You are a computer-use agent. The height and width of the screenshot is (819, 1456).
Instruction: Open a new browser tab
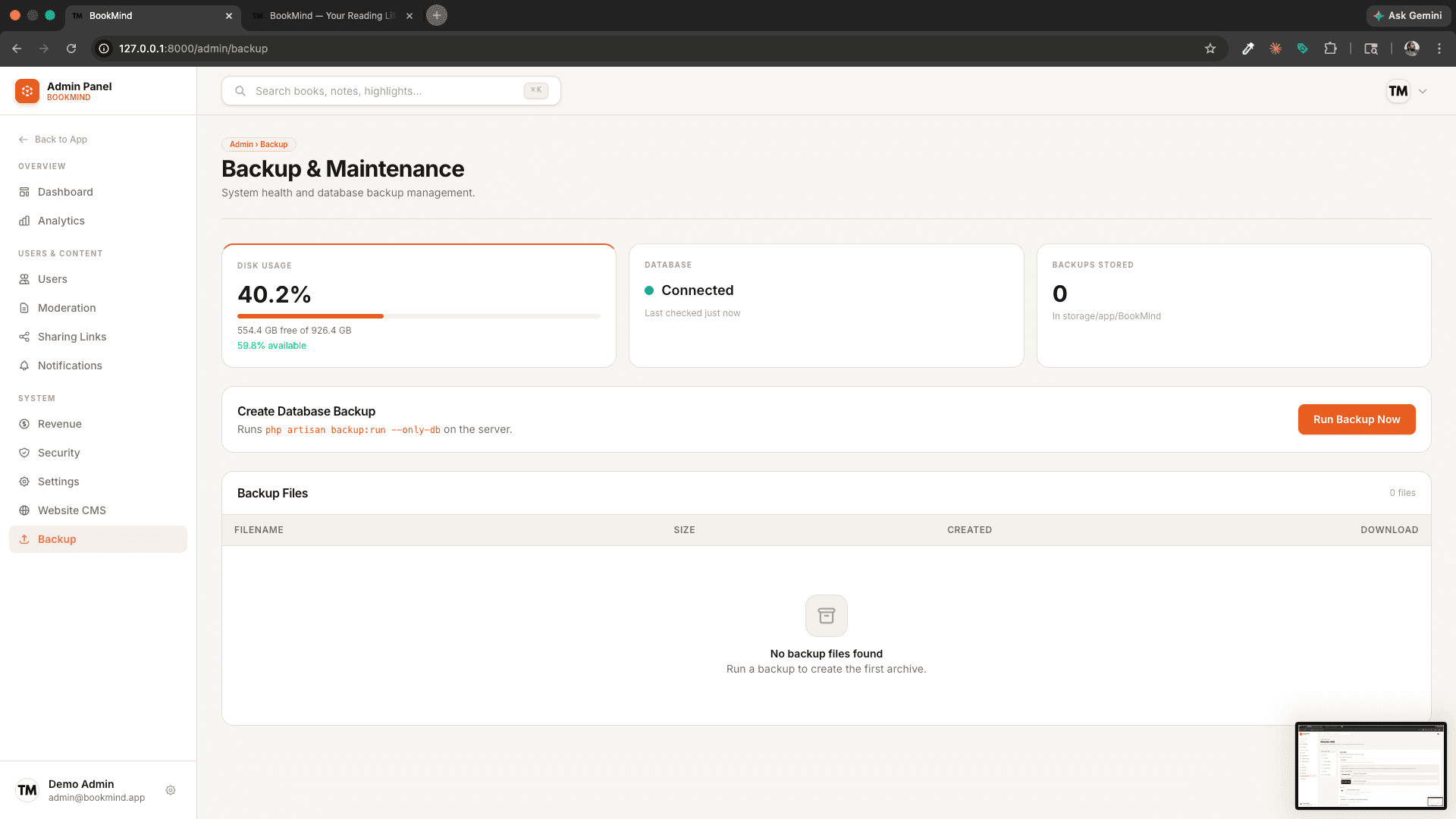coord(437,15)
